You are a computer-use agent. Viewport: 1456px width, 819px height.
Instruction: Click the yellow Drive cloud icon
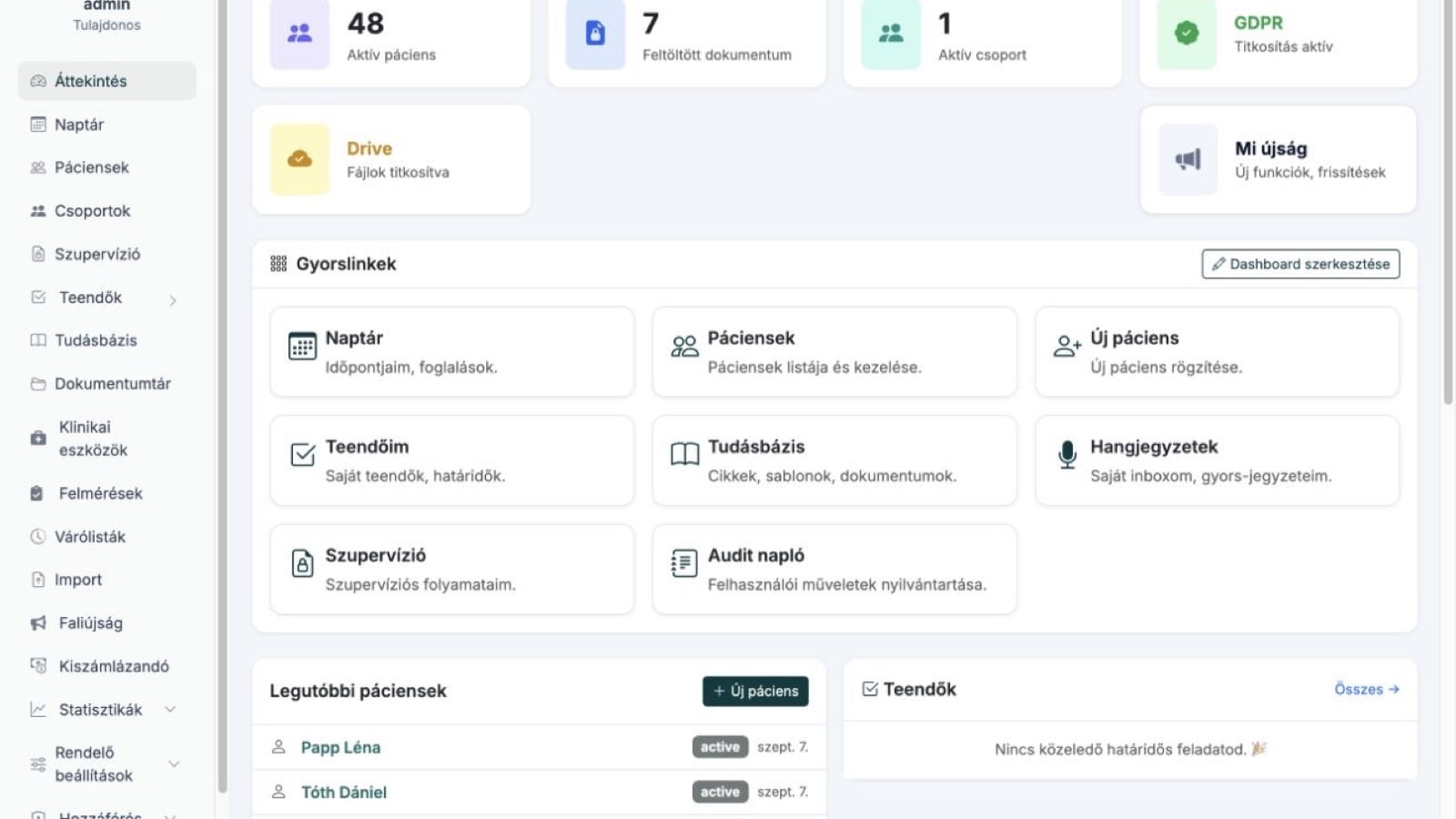pos(299,159)
